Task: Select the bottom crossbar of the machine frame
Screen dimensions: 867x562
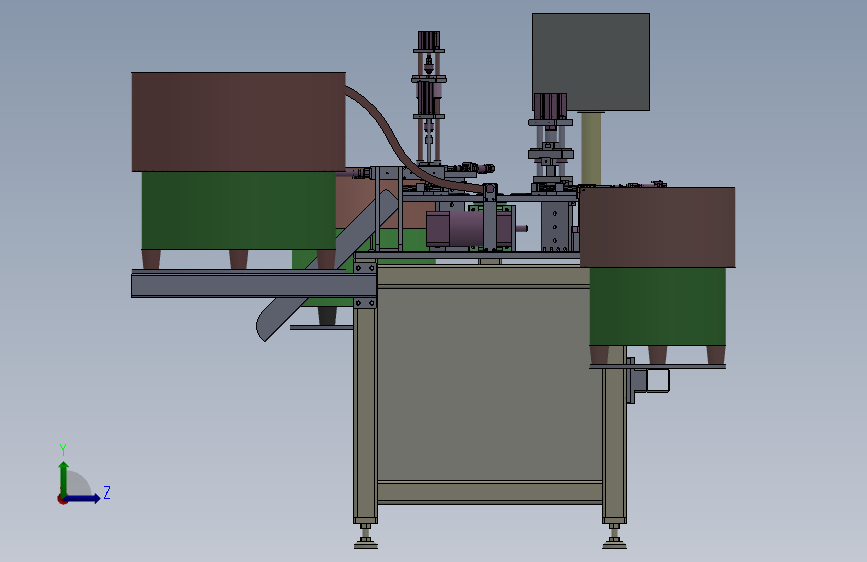Action: [x=489, y=492]
